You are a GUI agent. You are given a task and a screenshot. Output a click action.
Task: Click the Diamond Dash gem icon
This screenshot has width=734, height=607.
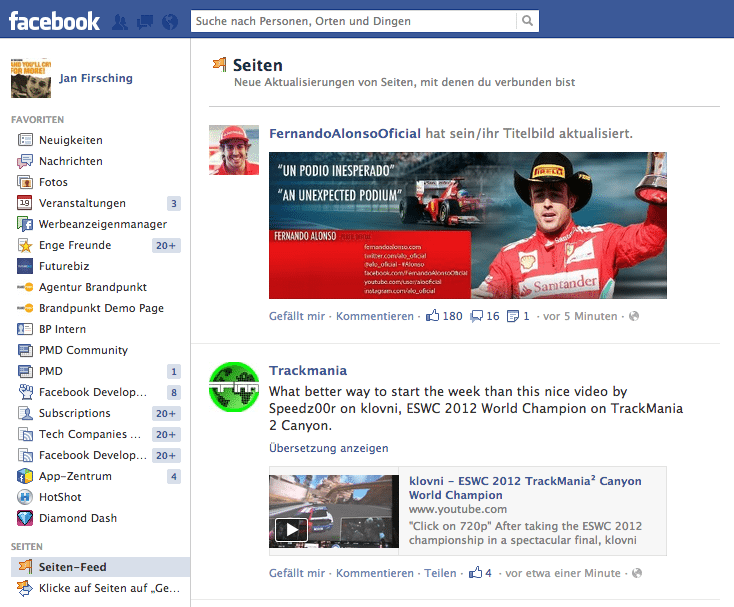coord(25,518)
